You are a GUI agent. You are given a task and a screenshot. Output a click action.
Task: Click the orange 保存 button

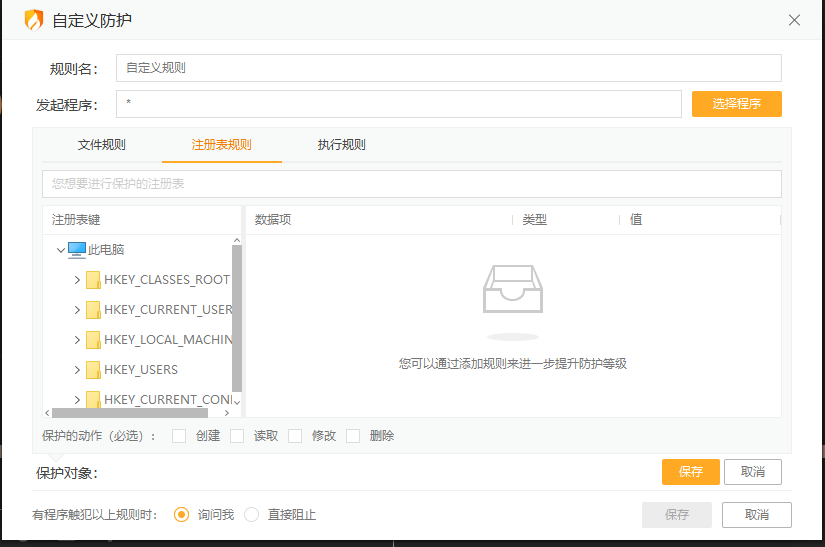(690, 472)
